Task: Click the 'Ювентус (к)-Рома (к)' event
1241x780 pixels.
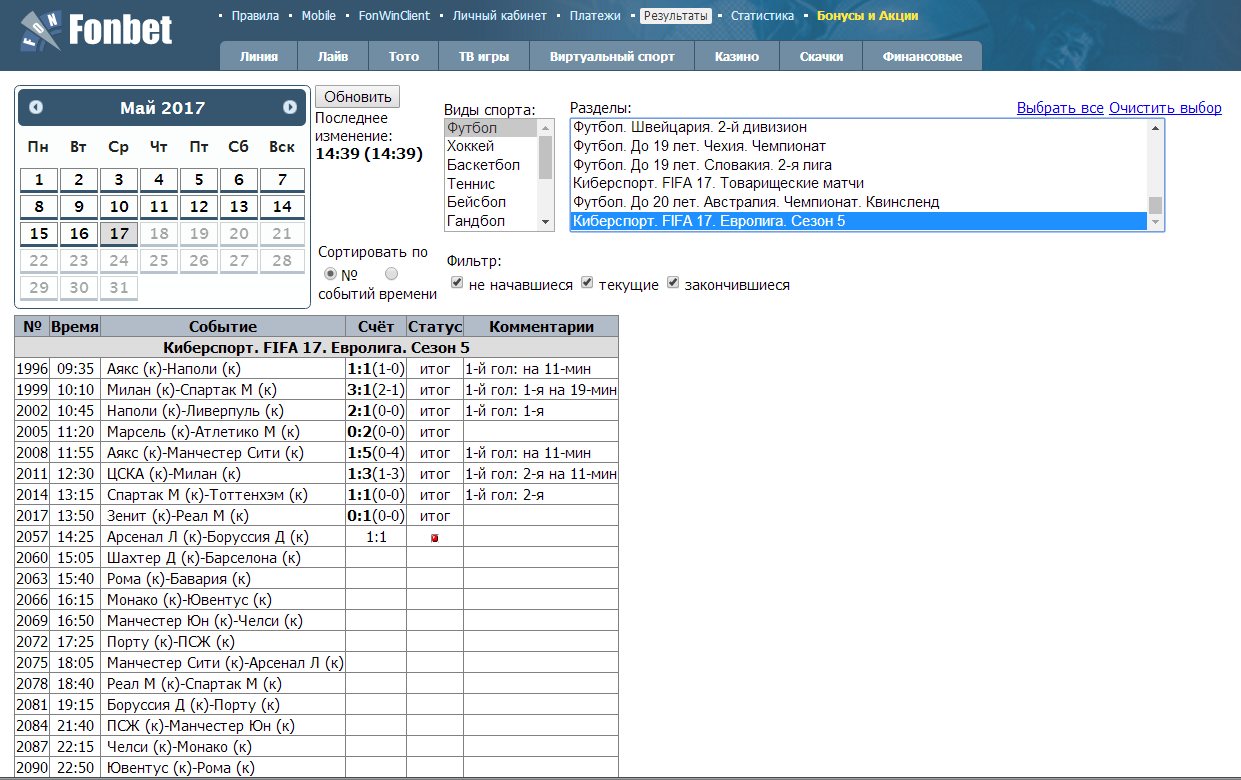Action: point(181,768)
